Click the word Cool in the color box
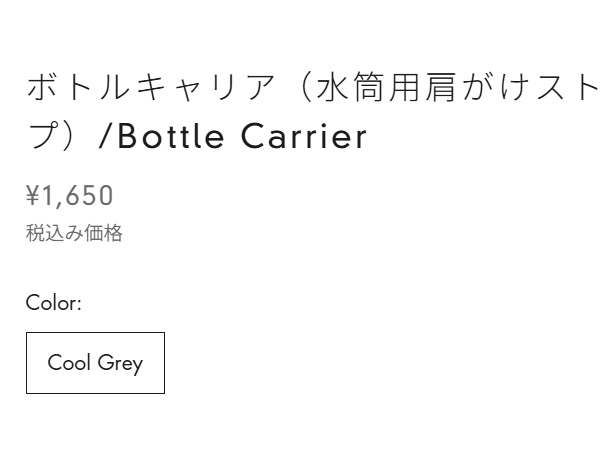Image resolution: width=600 pixels, height=450 pixels. click(x=69, y=363)
